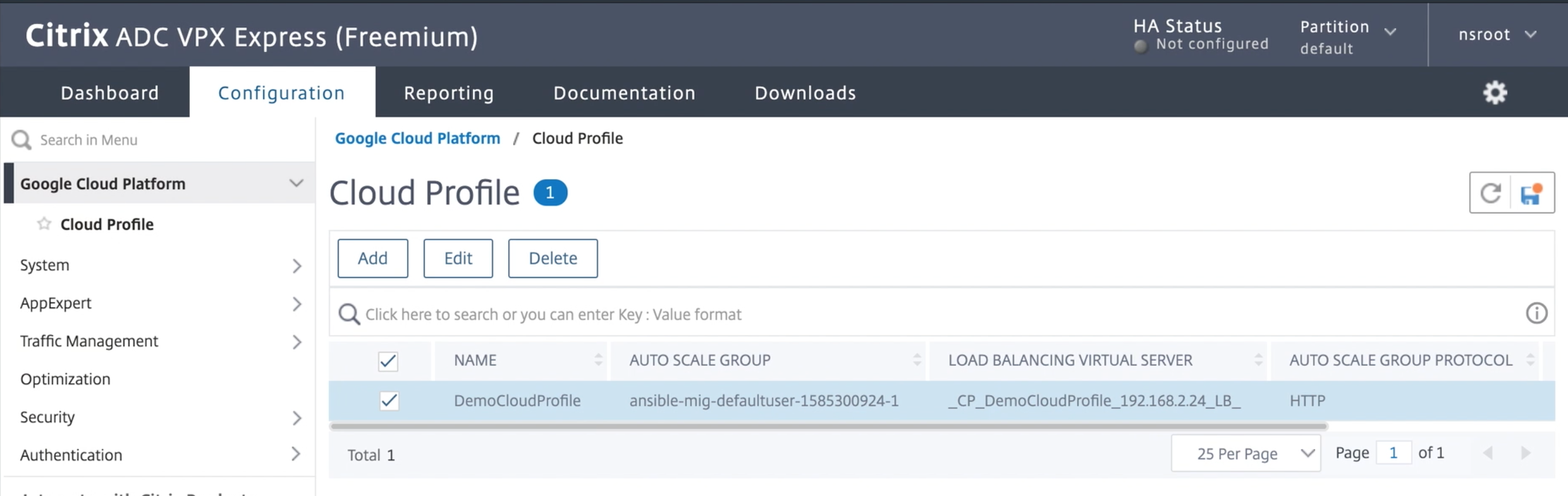Sort by Auto Scale Group column arrows
Image resolution: width=1568 pixels, height=496 pixels.
pos(917,360)
